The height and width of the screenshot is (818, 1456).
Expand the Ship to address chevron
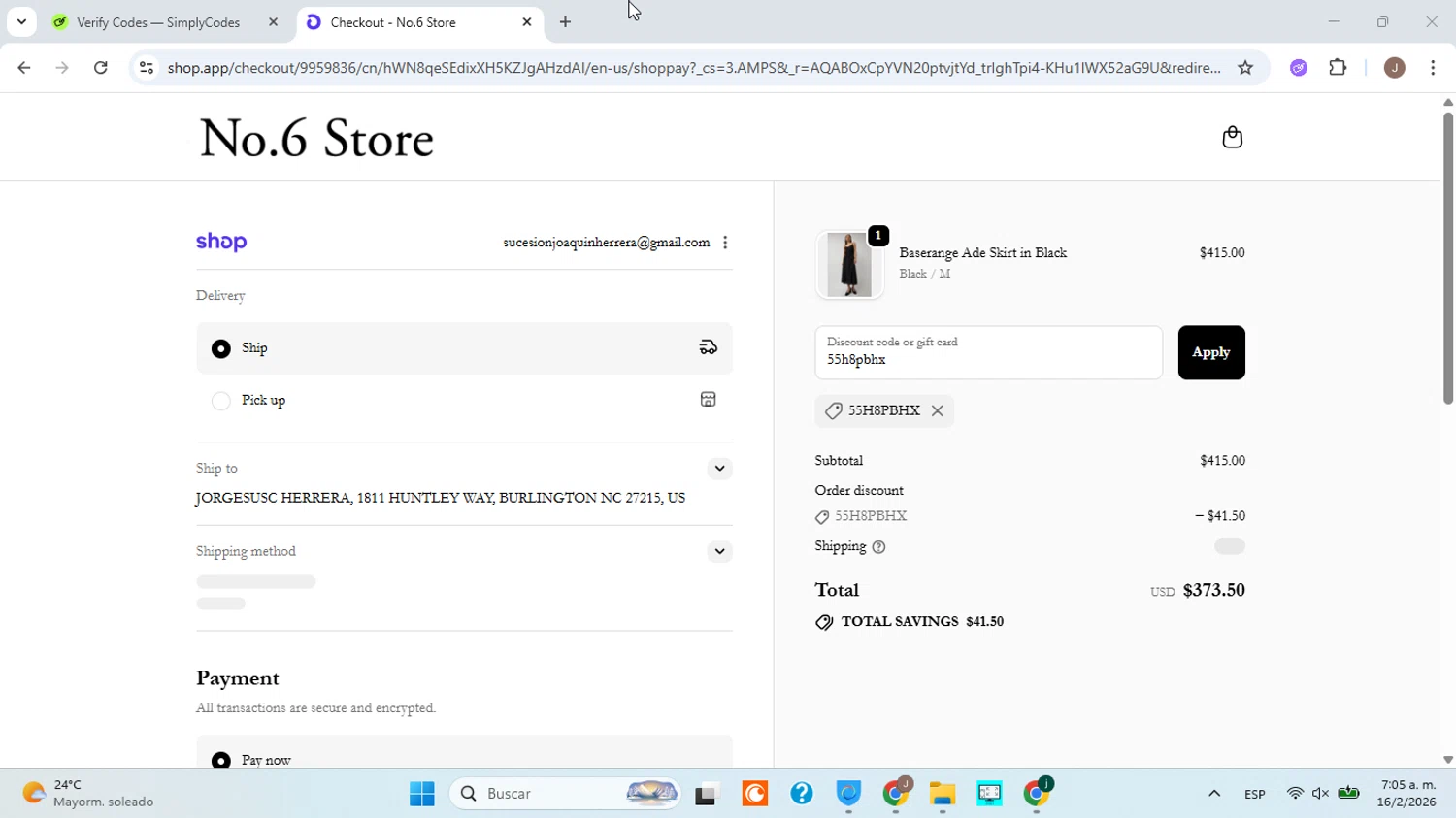point(719,469)
